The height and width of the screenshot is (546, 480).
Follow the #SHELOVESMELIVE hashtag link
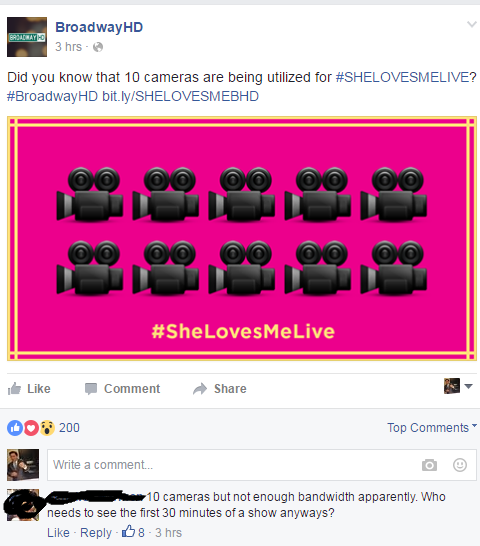tap(402, 77)
